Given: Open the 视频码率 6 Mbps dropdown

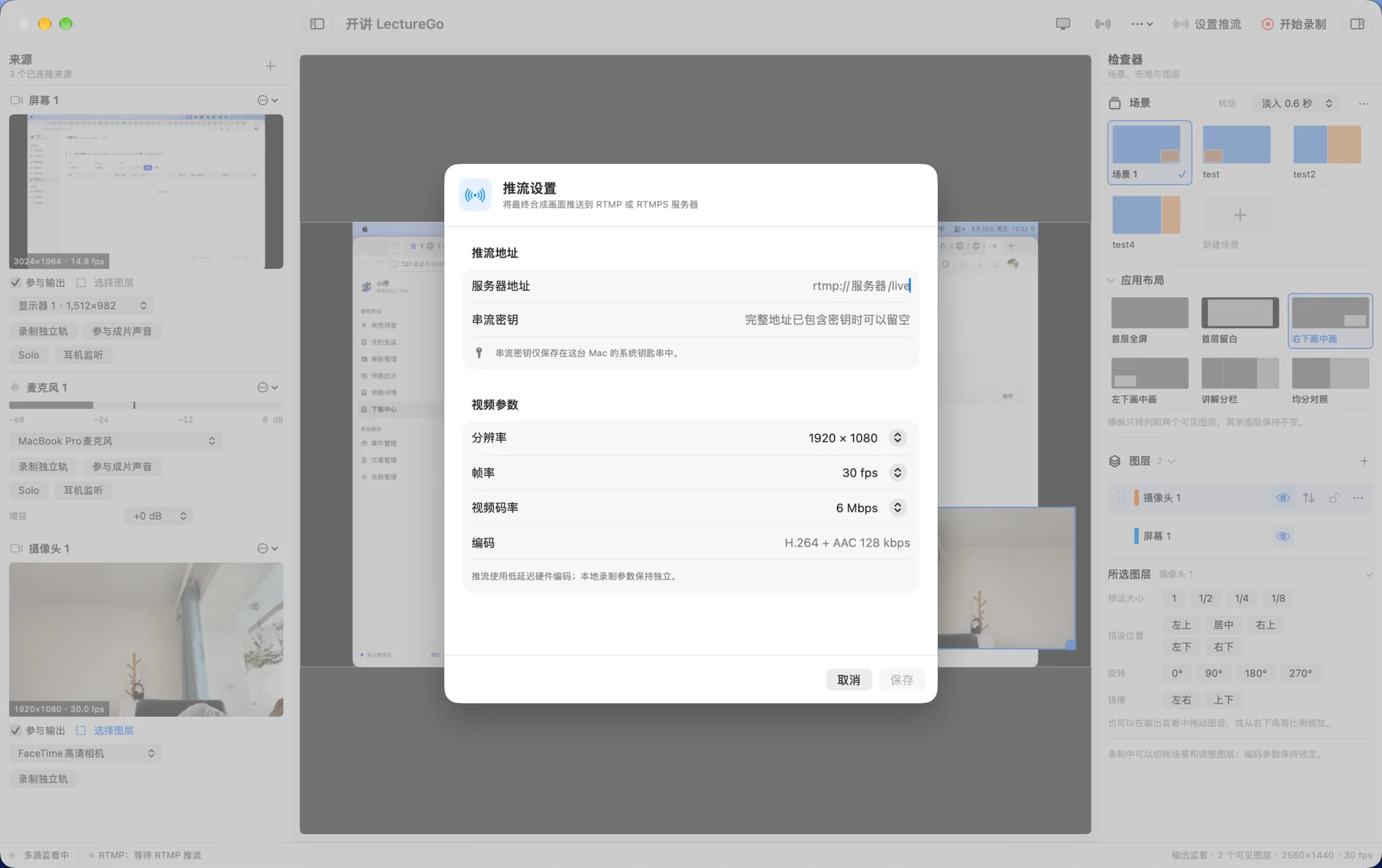Looking at the screenshot, I should tap(897, 508).
